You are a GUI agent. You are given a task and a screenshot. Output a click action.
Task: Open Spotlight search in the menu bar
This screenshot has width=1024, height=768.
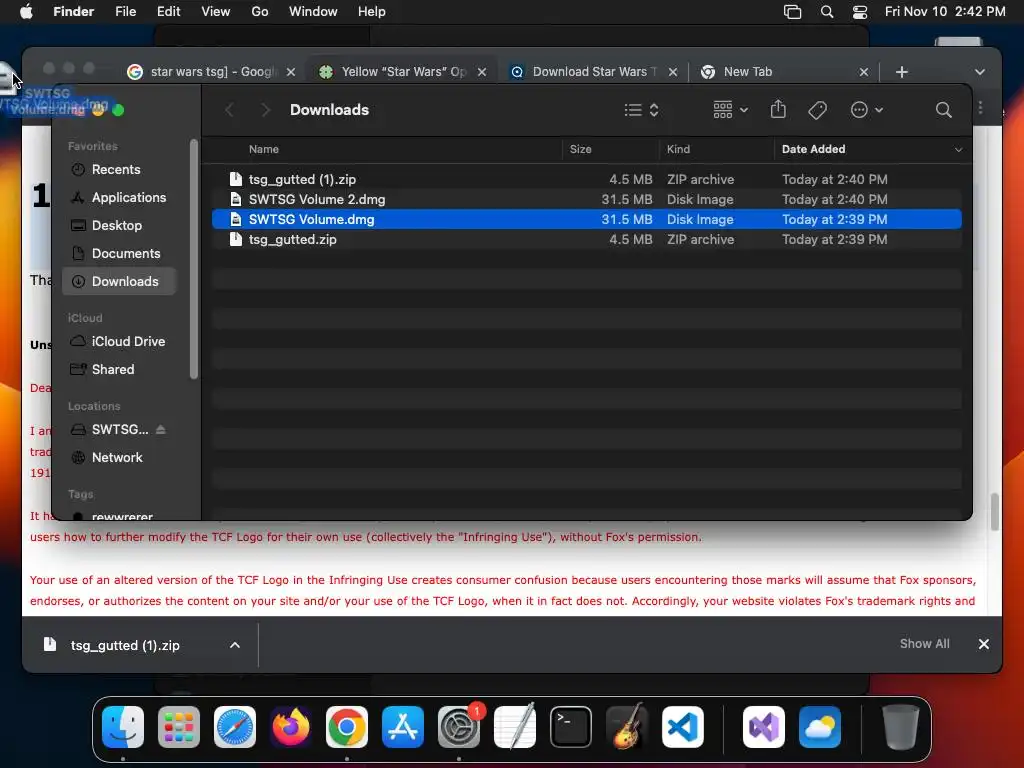click(827, 12)
